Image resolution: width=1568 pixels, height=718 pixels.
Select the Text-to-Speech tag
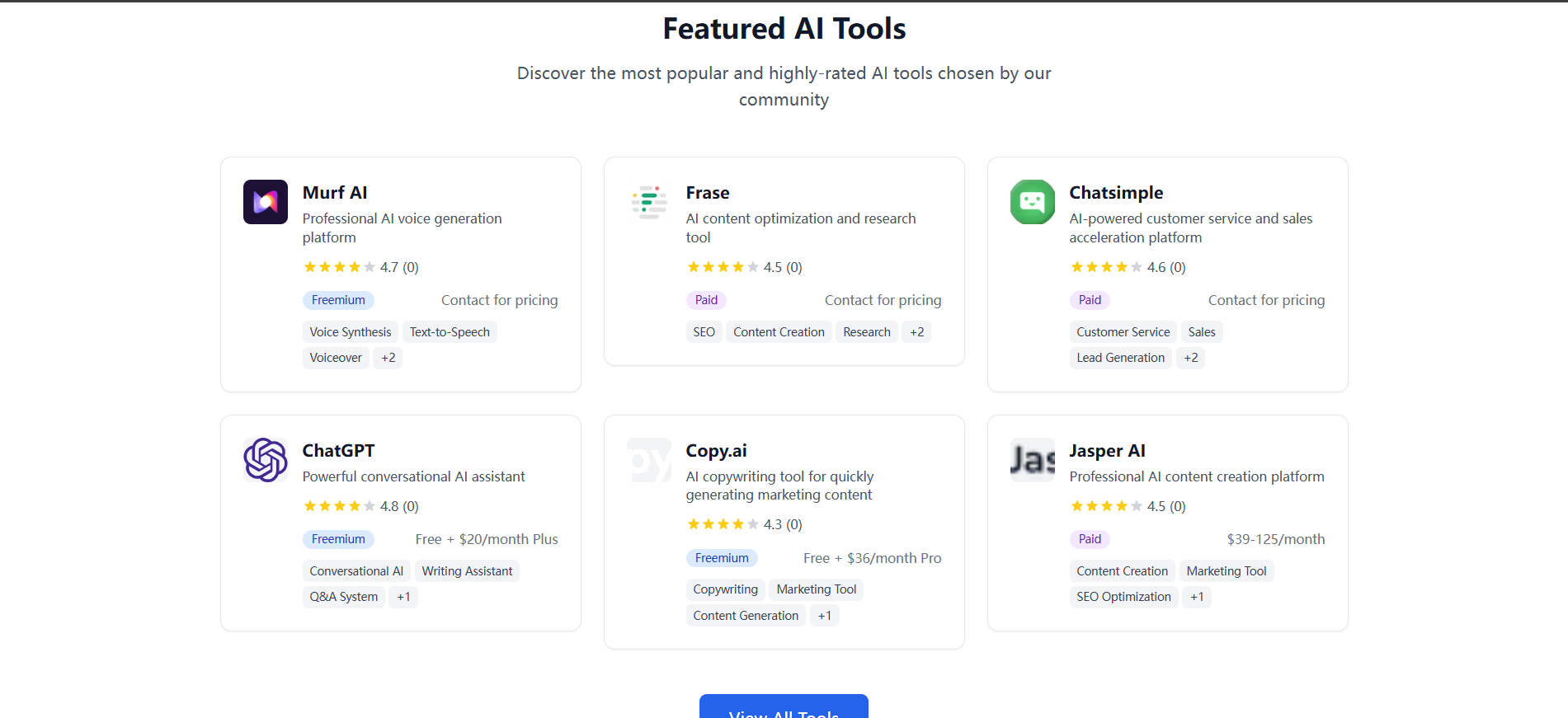tap(450, 332)
